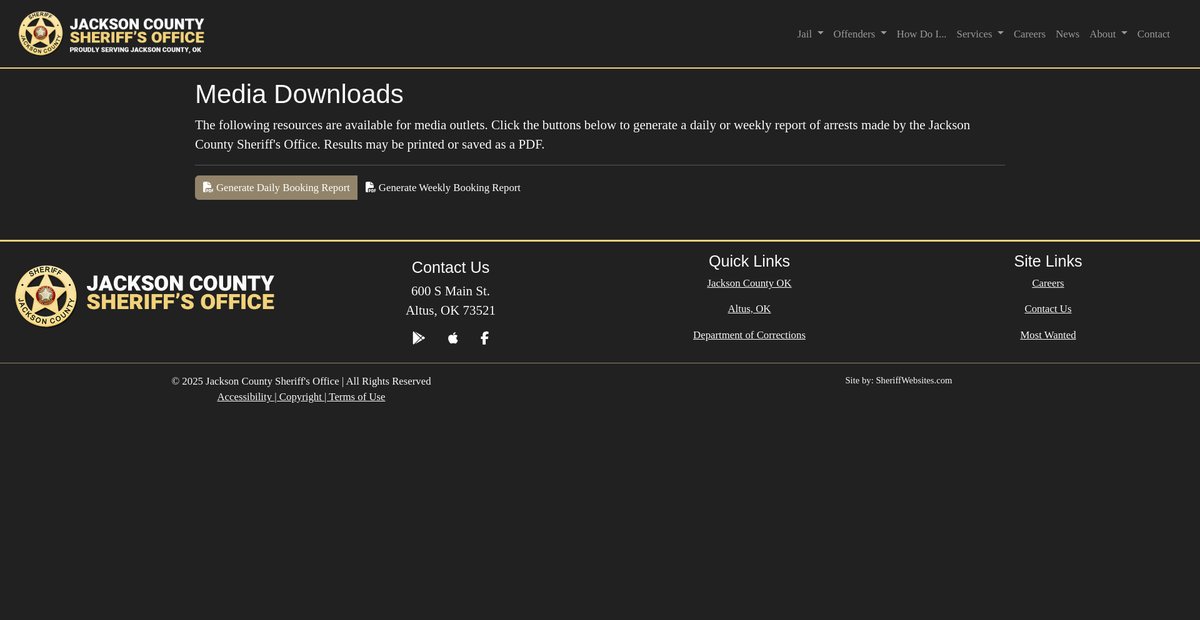Generate the Daily Booking Report
The image size is (1200, 620).
point(276,188)
